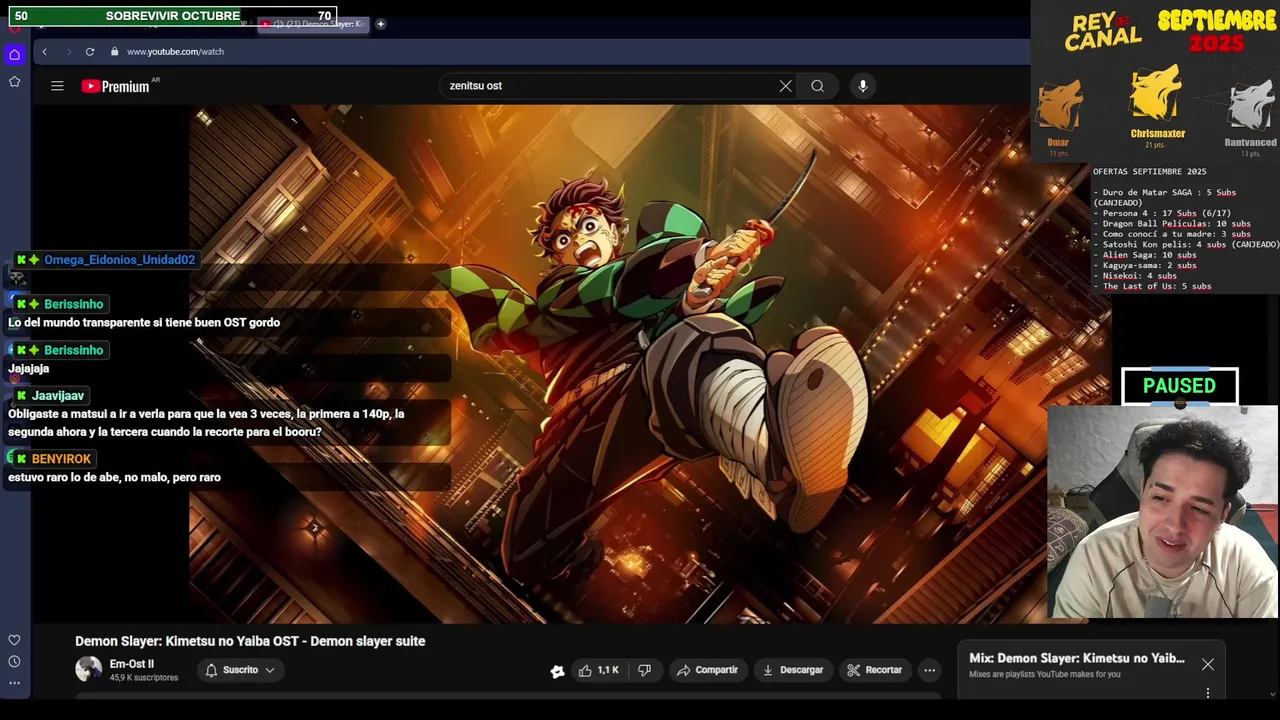The width and height of the screenshot is (1280, 720).
Task: Click the Omar leaderboard wolf icon
Action: click(1059, 105)
